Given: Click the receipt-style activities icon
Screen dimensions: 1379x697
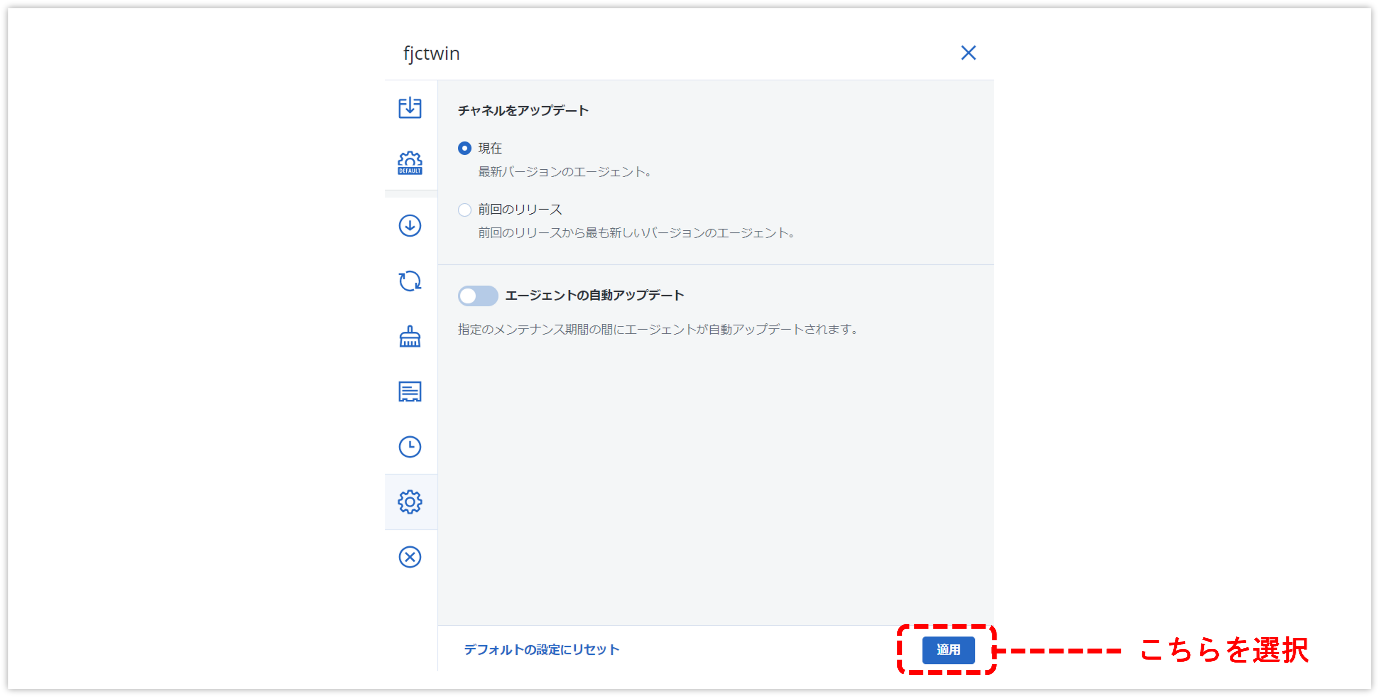Looking at the screenshot, I should click(x=410, y=392).
